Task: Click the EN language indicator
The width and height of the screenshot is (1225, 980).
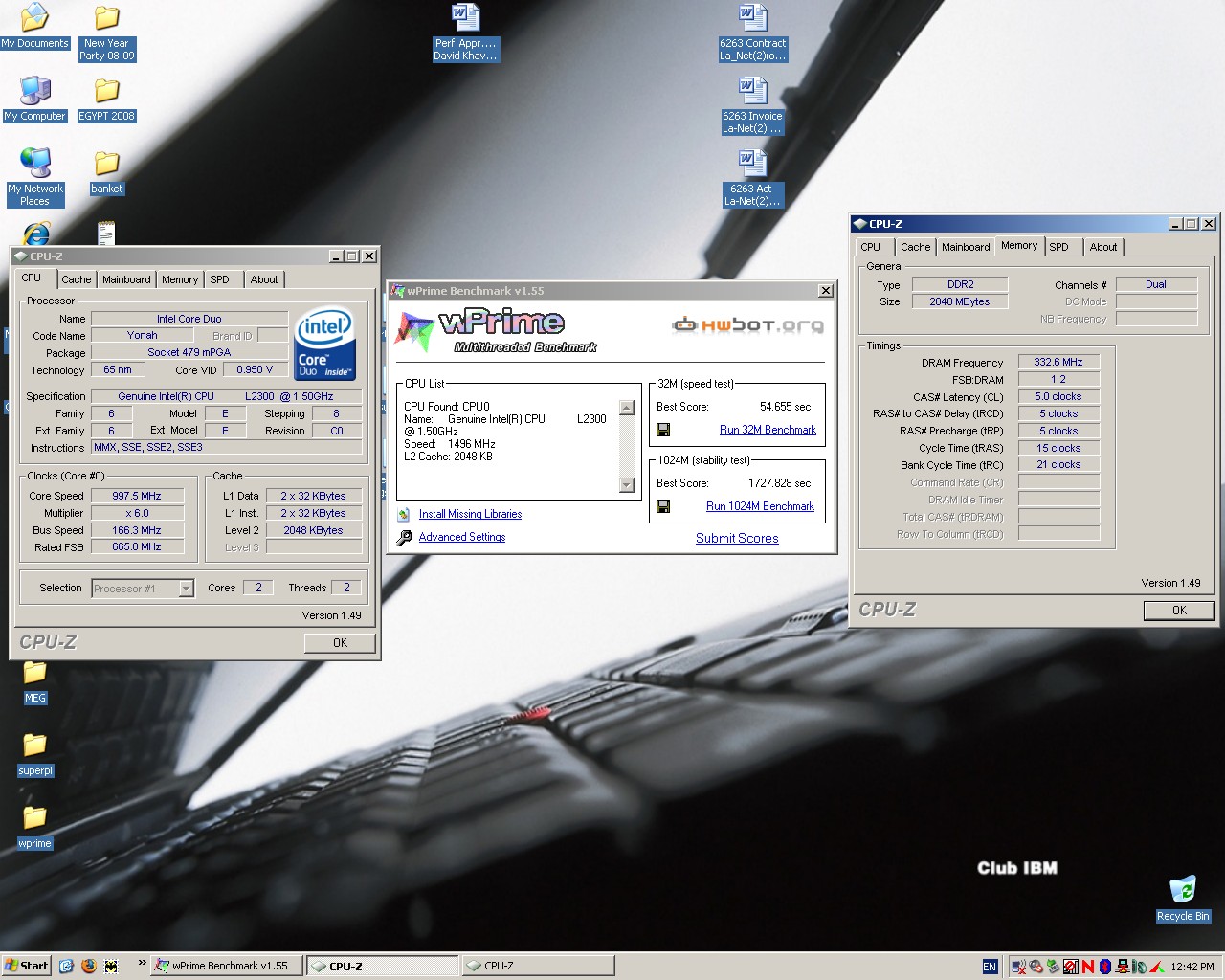Action: [990, 967]
